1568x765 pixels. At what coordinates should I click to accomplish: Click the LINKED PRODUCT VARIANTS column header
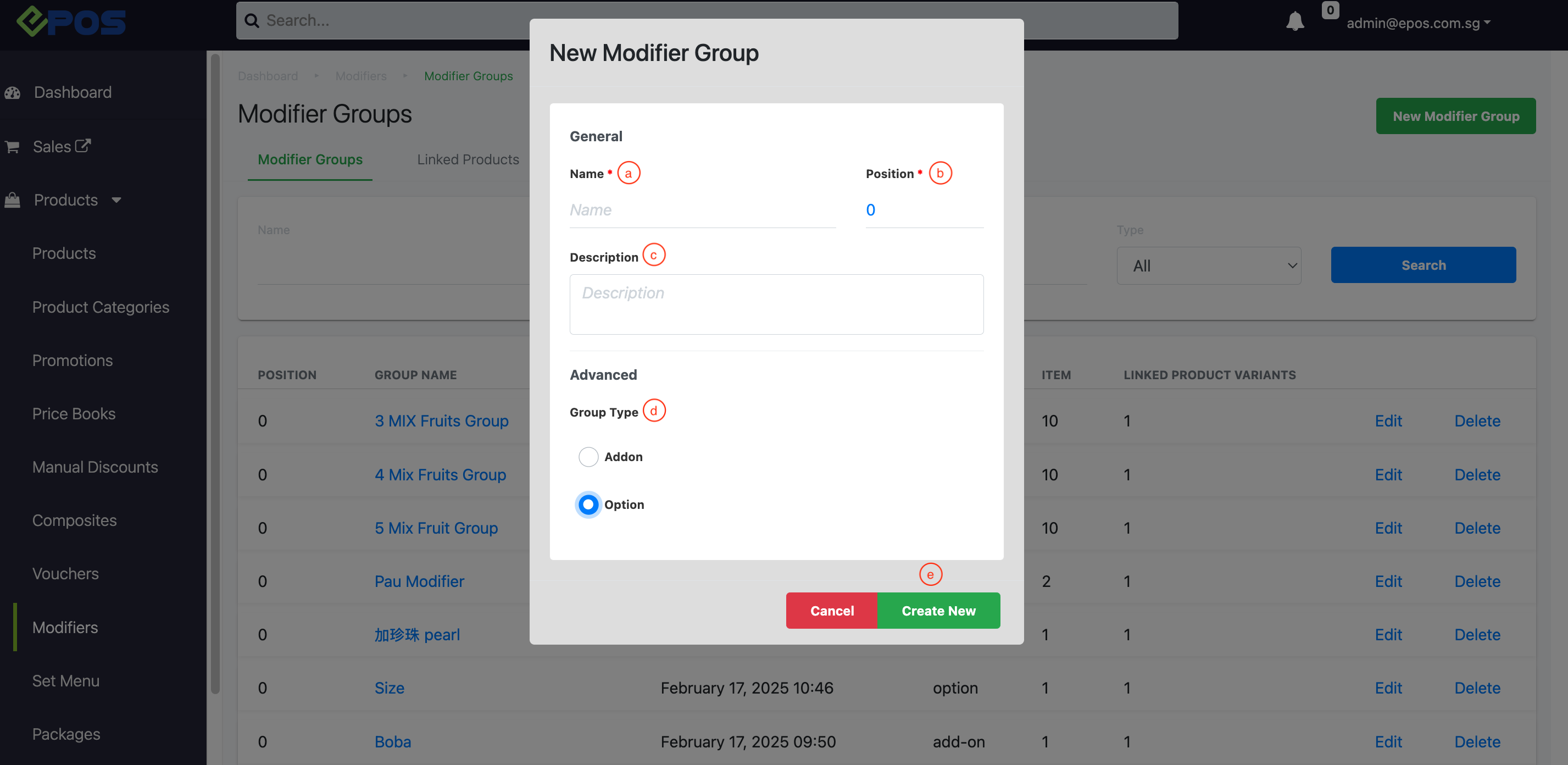1209,375
